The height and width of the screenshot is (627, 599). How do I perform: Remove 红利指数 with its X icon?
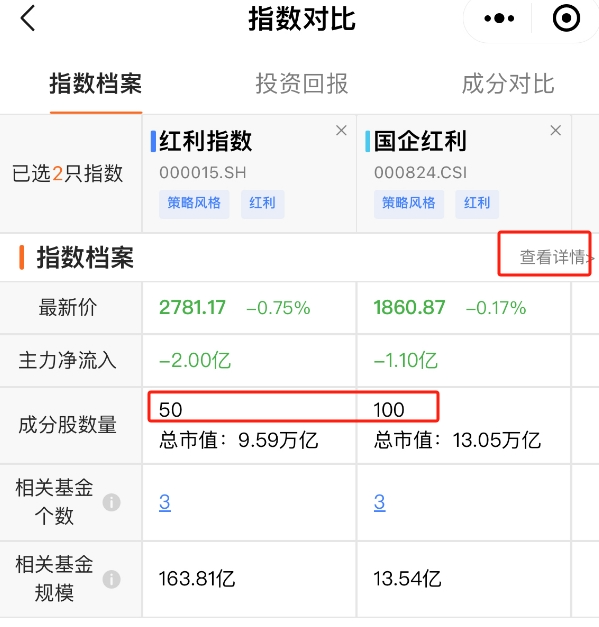341,130
